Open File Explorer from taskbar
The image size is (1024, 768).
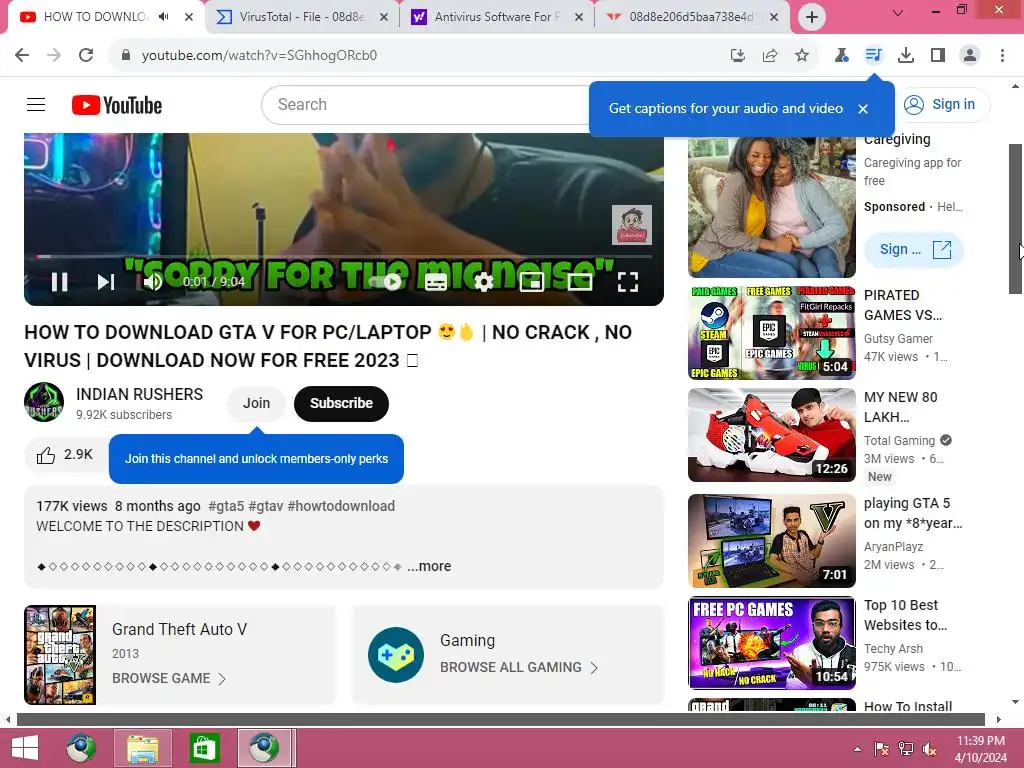tap(142, 748)
